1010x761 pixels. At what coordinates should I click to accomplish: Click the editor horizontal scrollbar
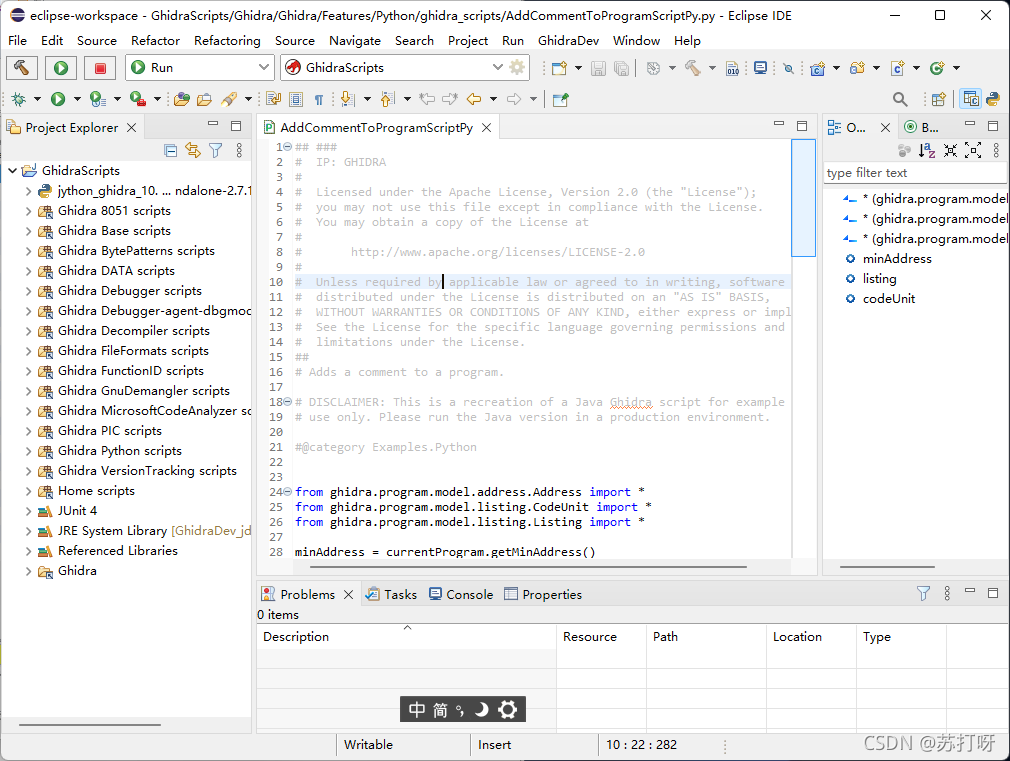[x=528, y=567]
